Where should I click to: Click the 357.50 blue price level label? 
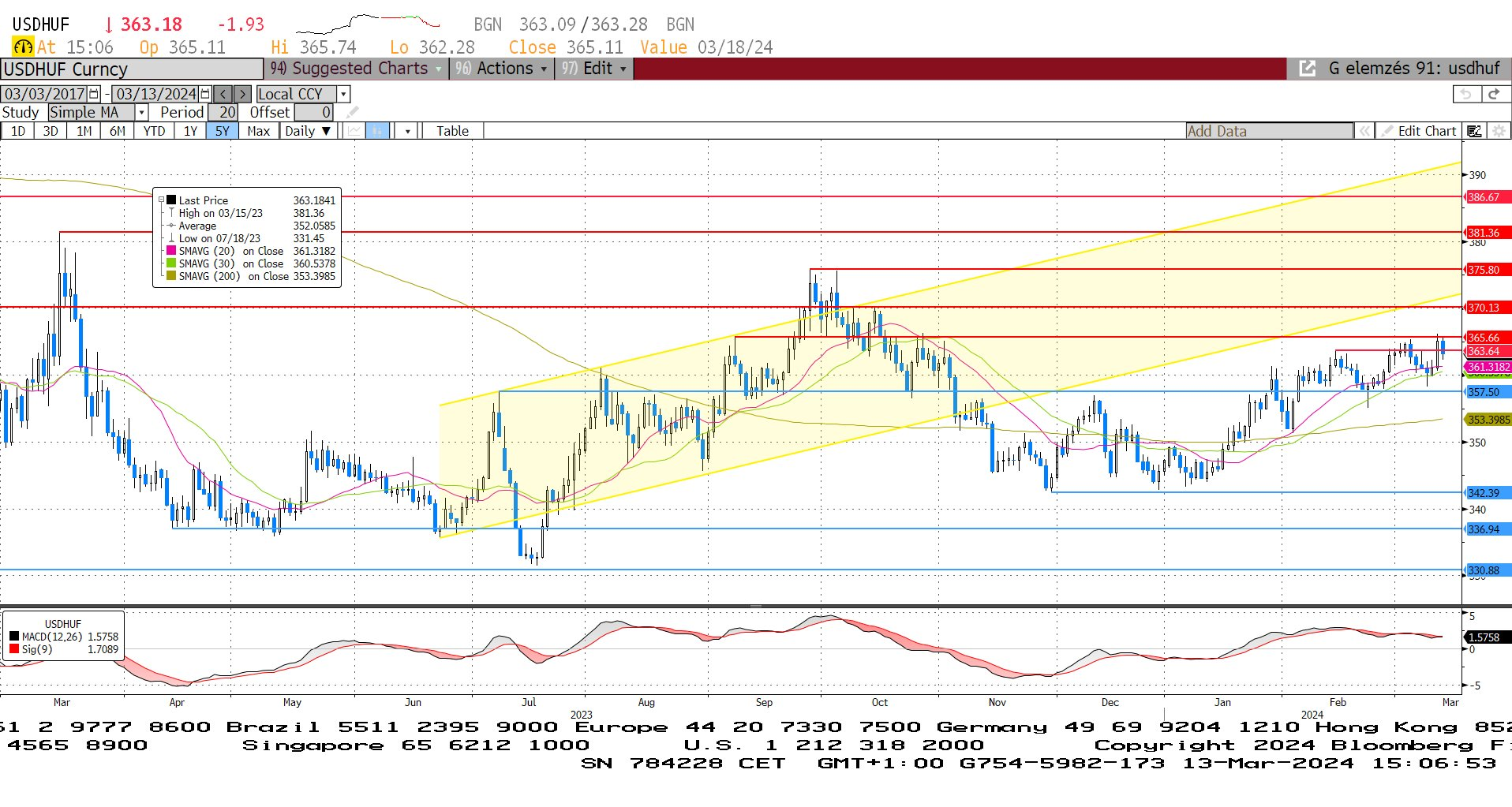click(1487, 392)
